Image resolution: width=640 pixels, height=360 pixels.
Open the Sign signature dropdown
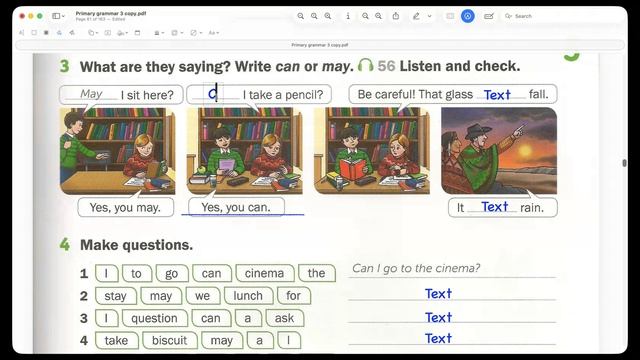122,33
